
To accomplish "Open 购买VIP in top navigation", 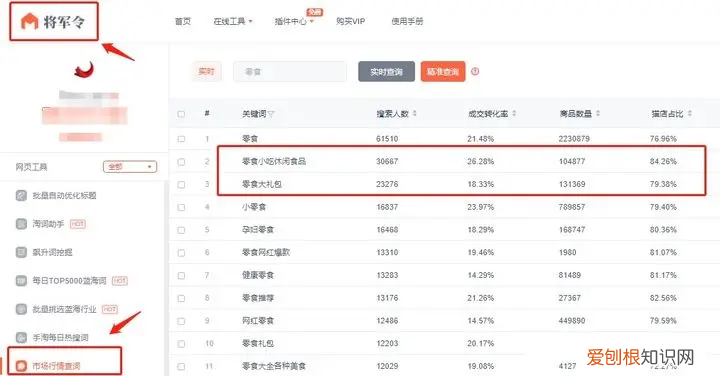I will click(350, 21).
